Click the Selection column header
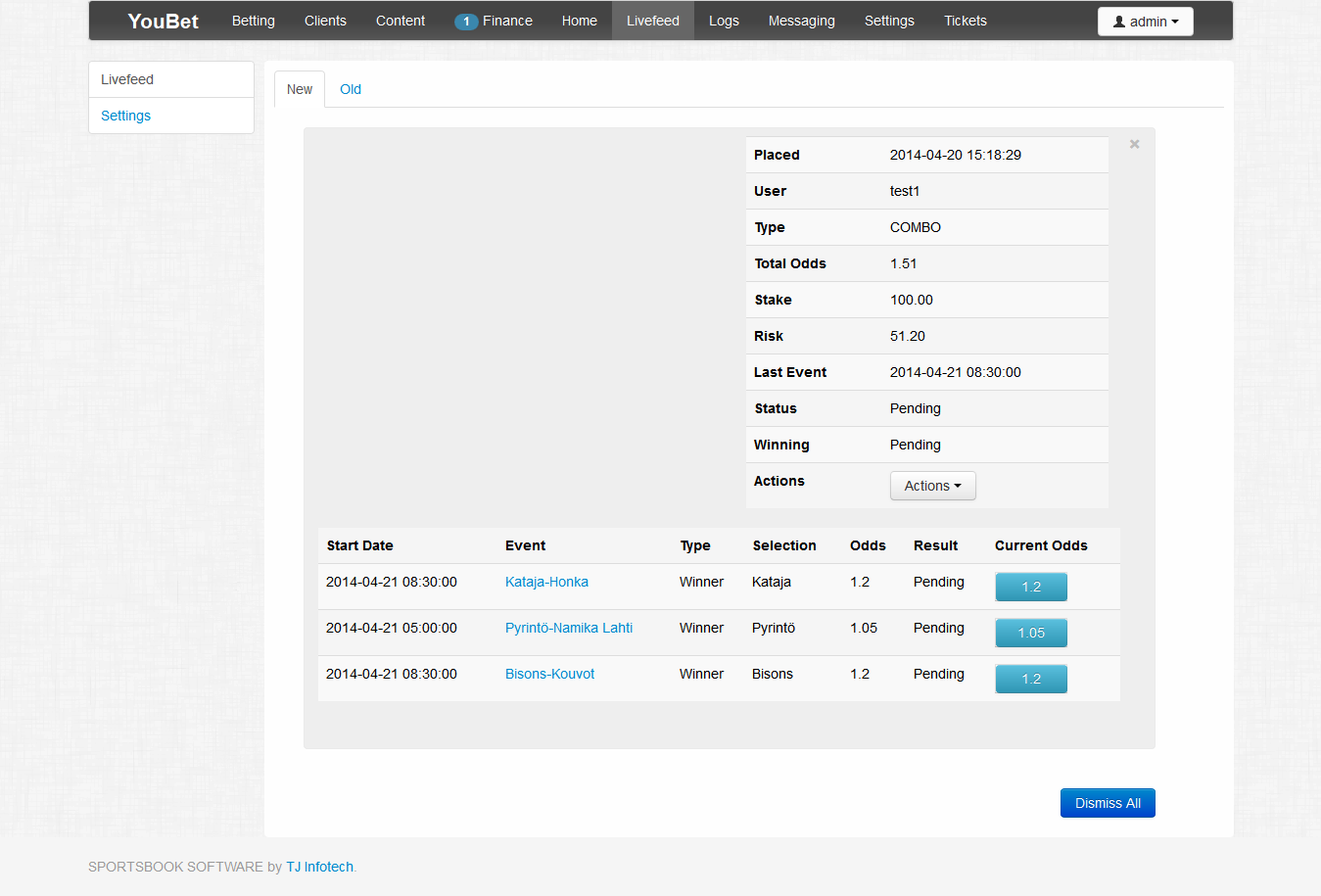The image size is (1321, 896). tap(784, 545)
